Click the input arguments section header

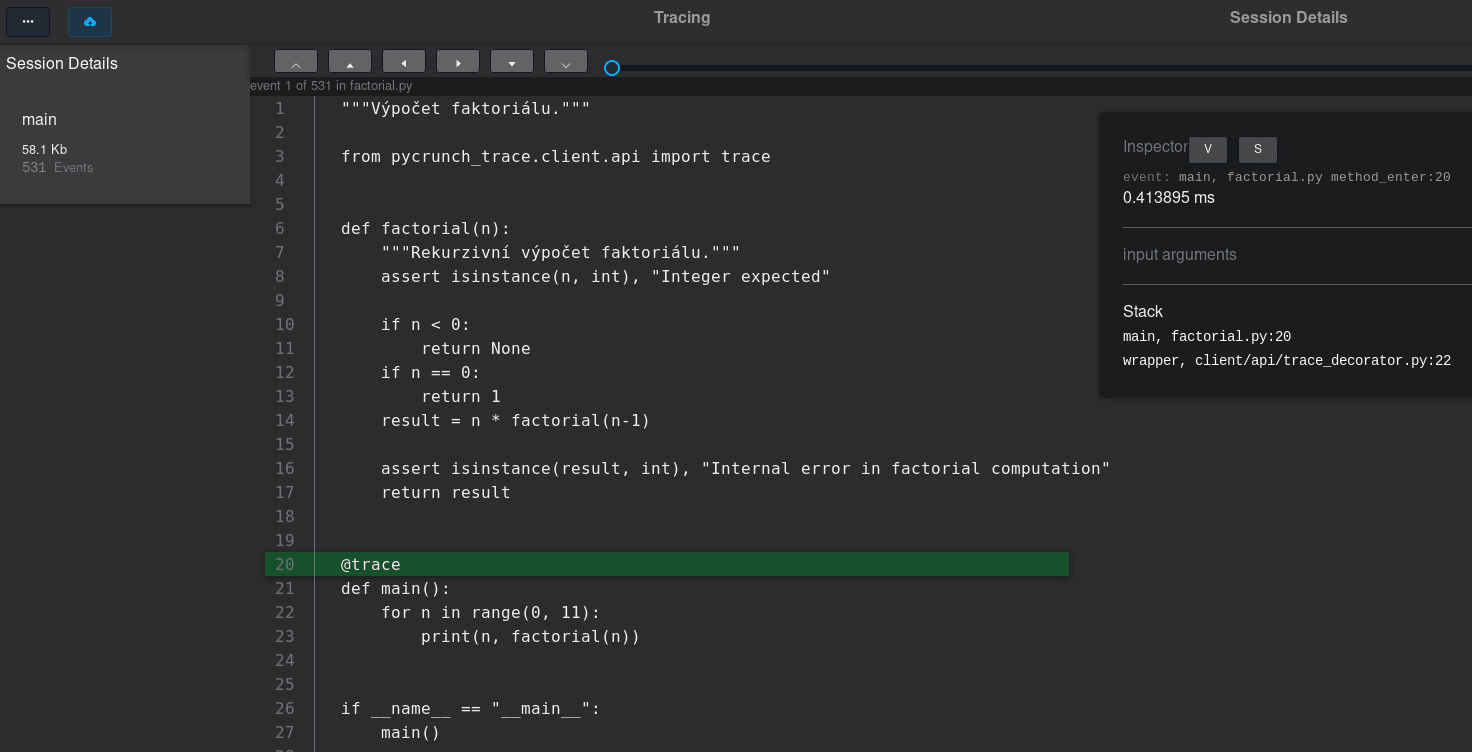coord(1180,255)
